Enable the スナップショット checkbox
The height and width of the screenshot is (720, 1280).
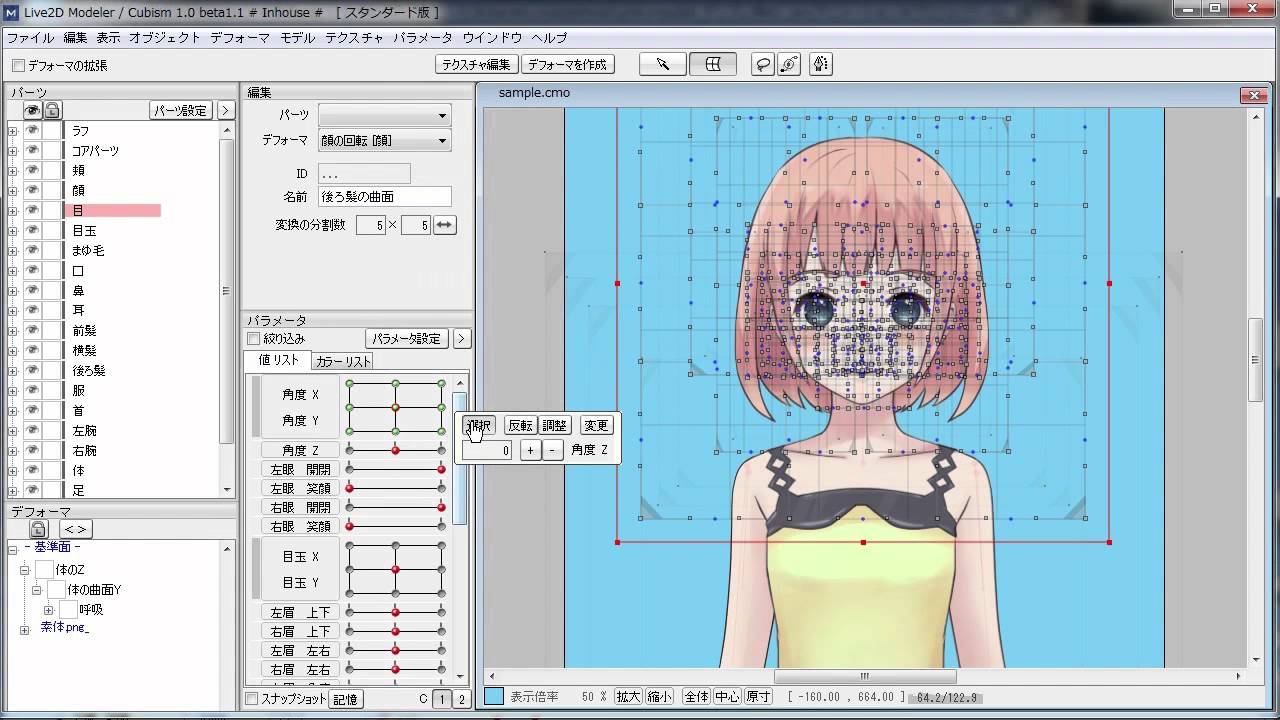point(250,699)
